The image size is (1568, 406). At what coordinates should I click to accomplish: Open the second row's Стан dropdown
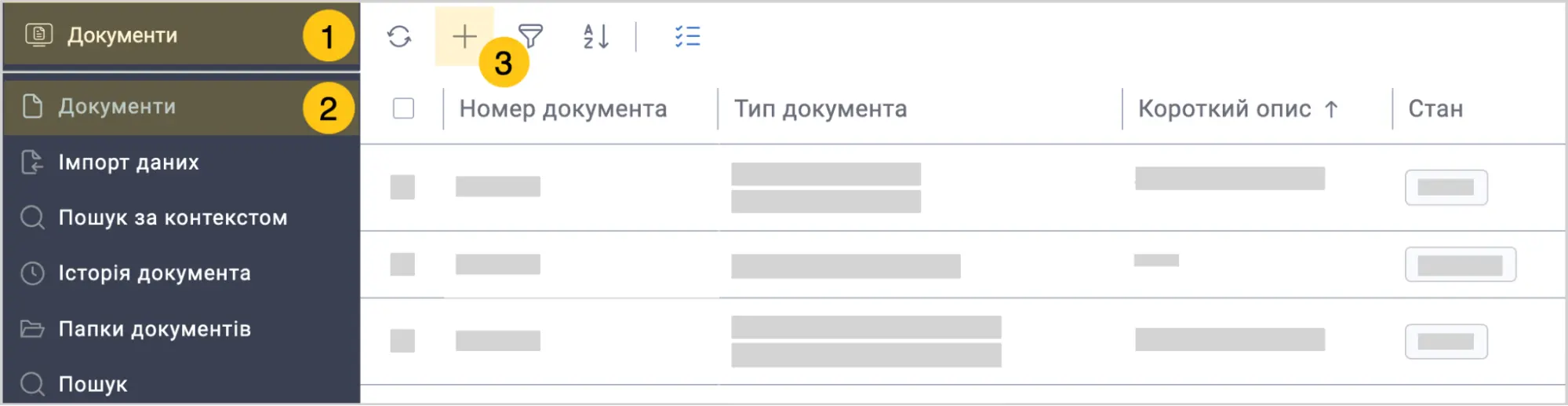(1461, 265)
